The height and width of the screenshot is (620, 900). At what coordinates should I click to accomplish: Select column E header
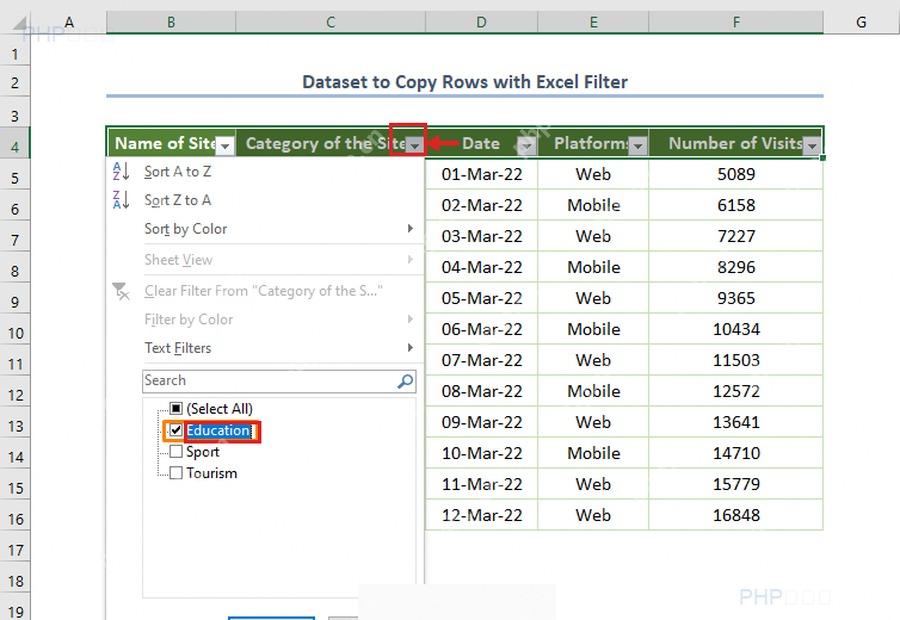click(x=593, y=22)
